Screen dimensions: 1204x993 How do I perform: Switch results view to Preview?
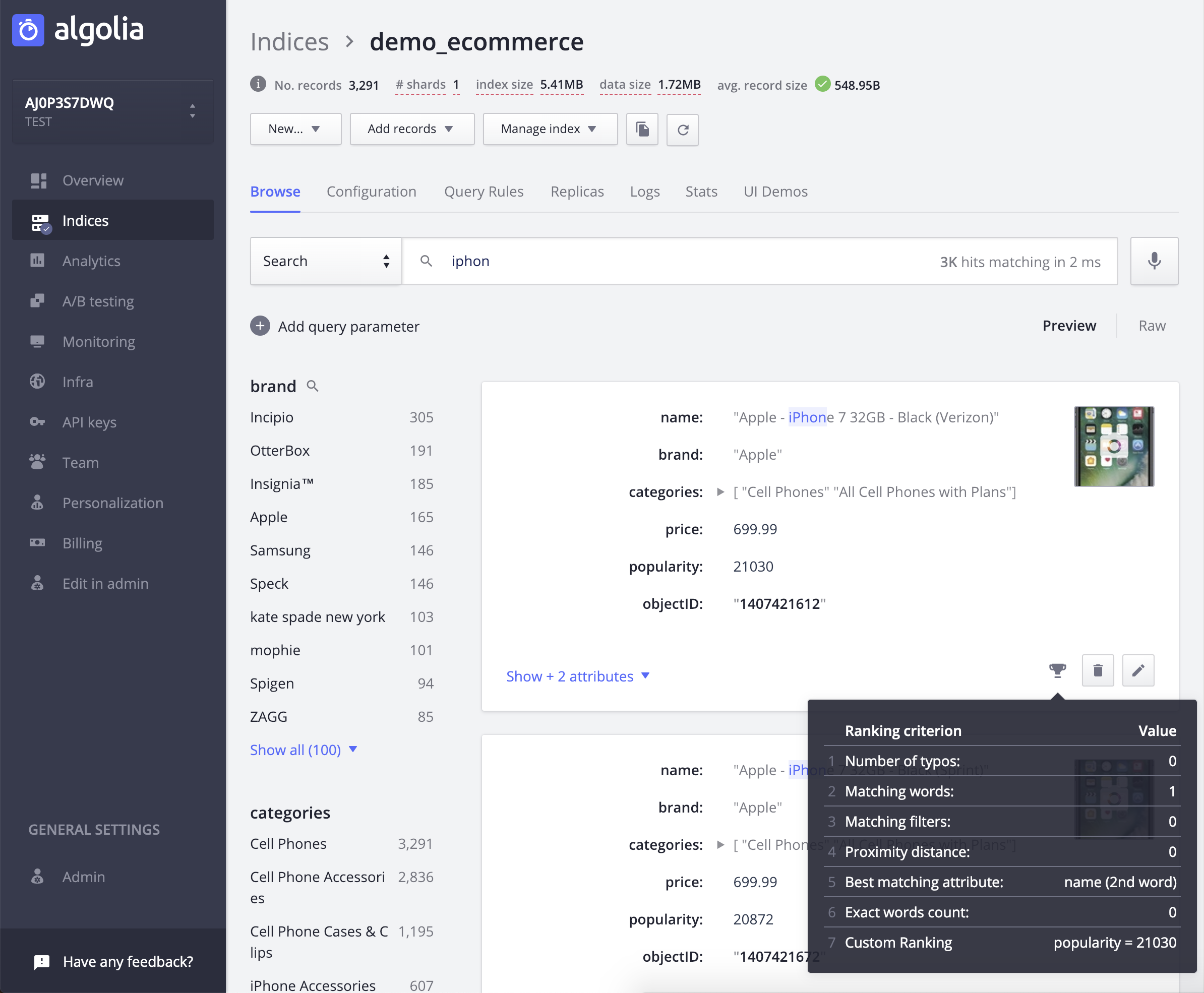(1069, 326)
